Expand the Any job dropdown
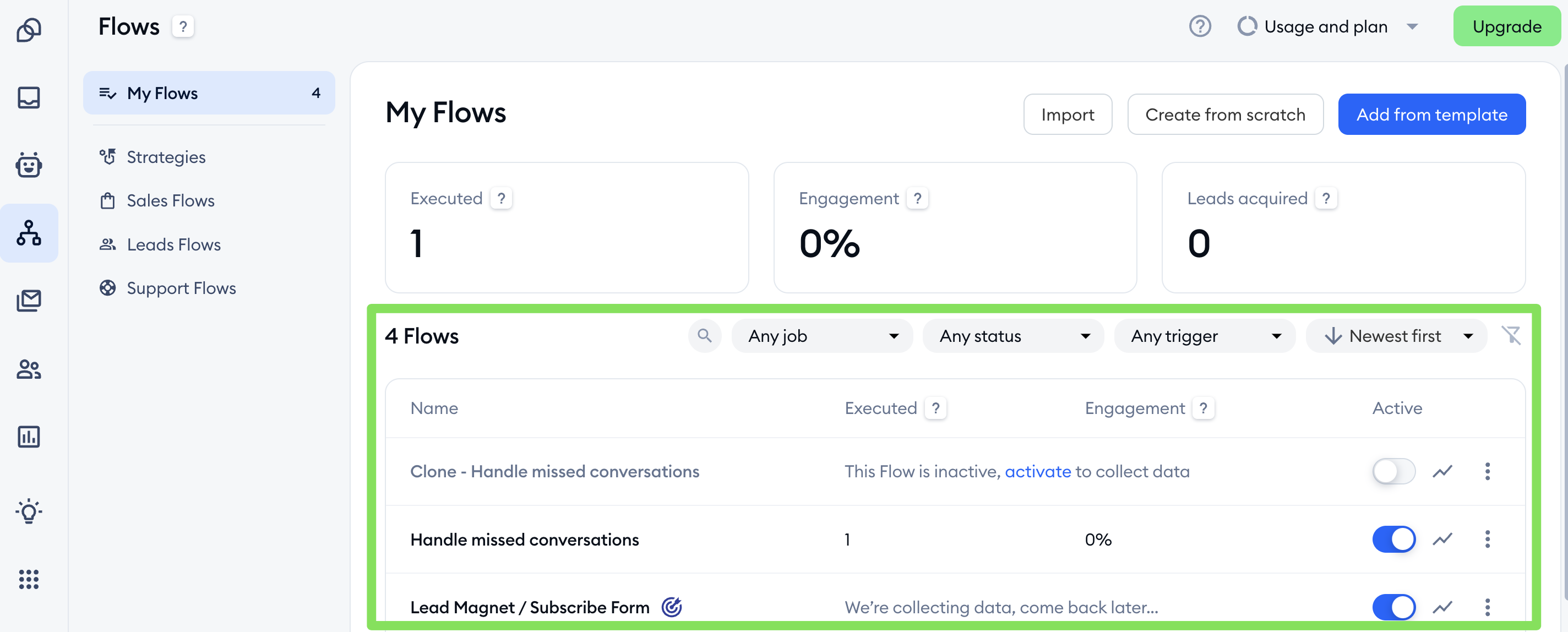 822,335
